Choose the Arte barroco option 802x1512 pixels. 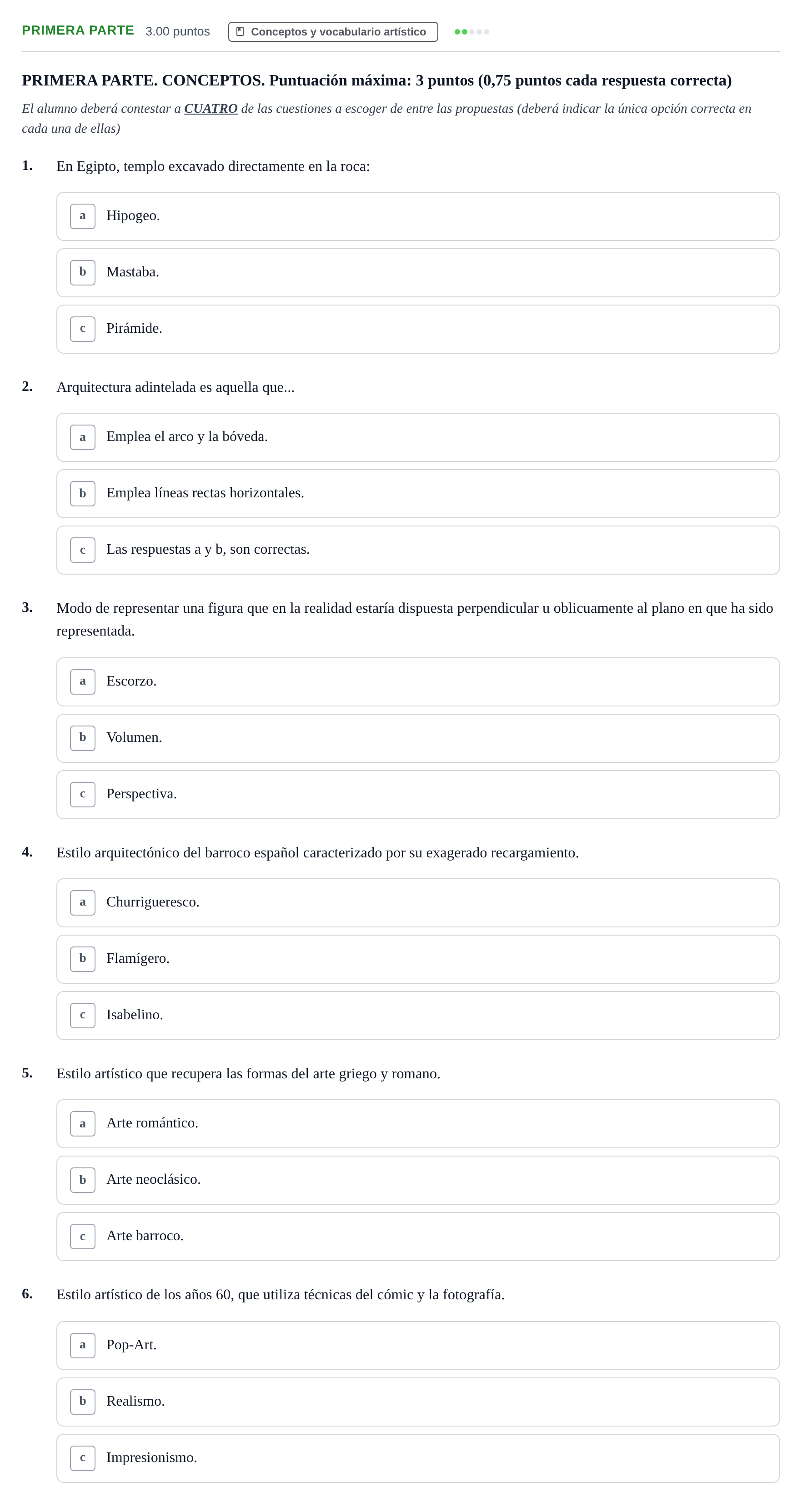(x=418, y=1236)
